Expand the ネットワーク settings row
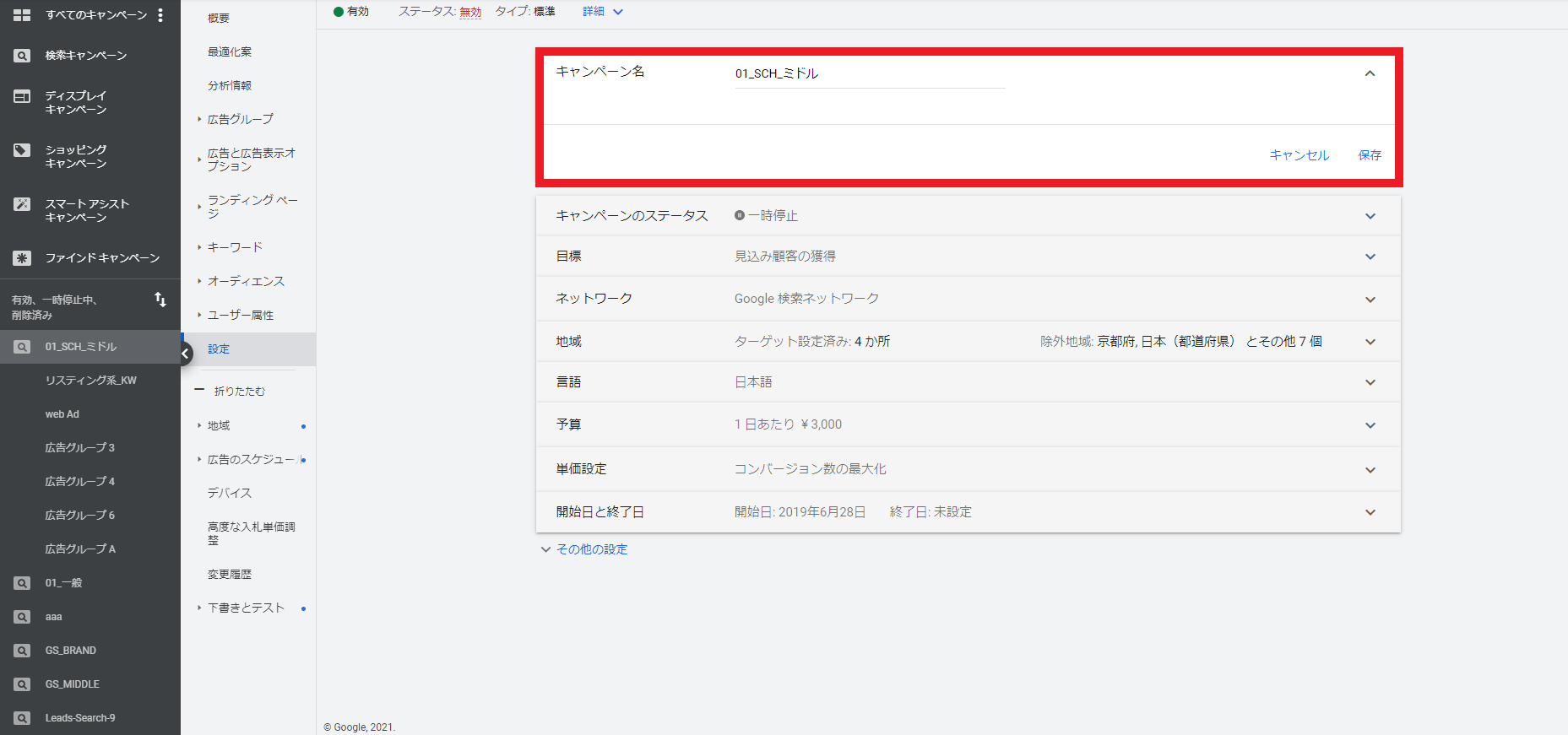 click(1370, 300)
